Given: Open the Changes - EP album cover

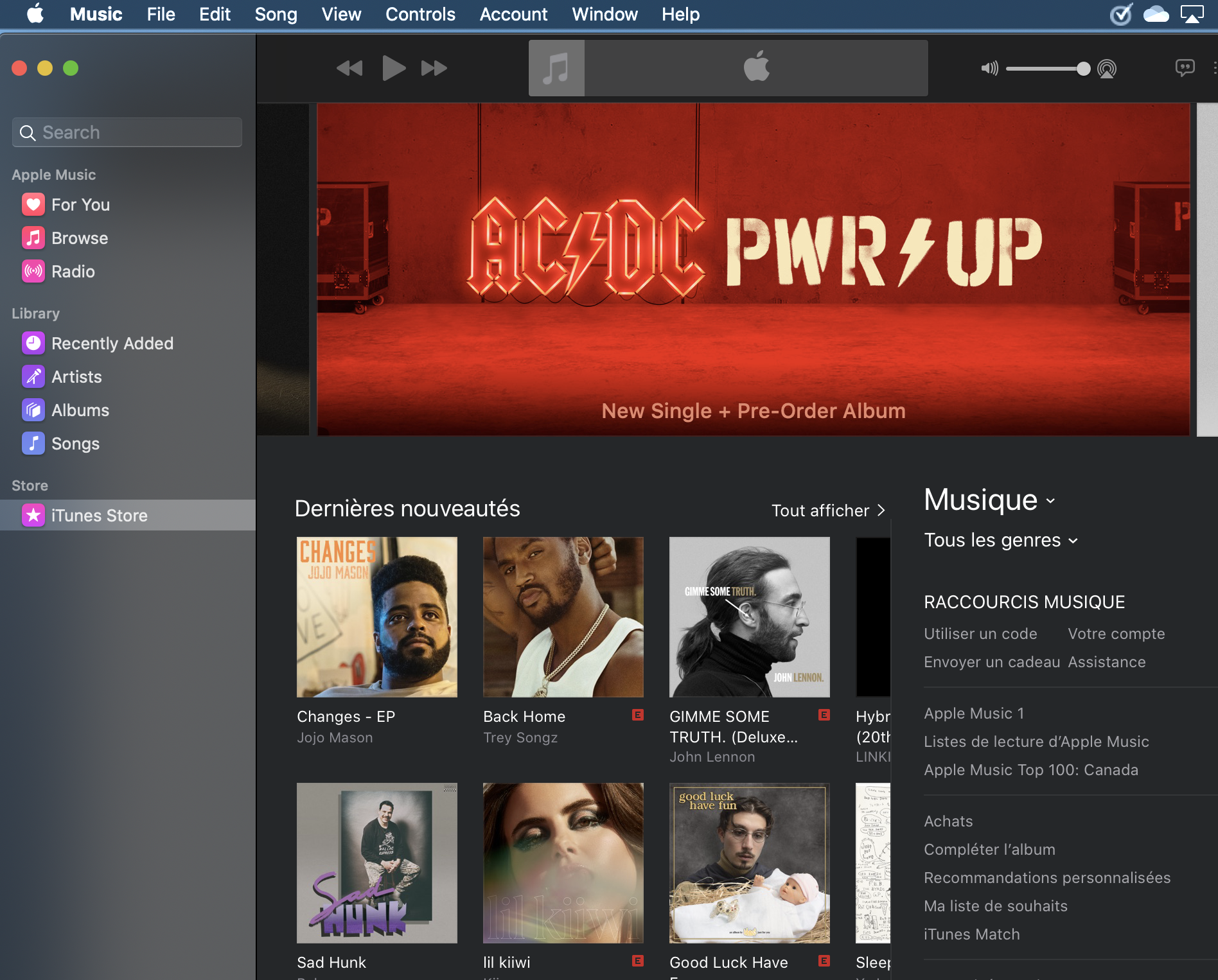Looking at the screenshot, I should tap(377, 617).
